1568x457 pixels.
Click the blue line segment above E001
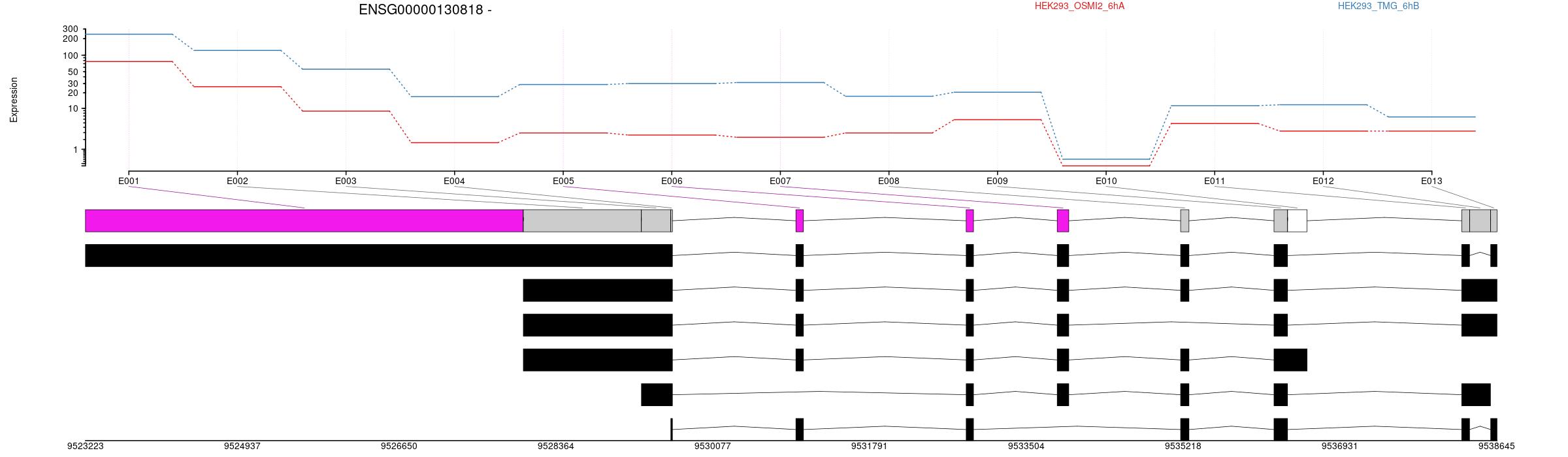129,34
